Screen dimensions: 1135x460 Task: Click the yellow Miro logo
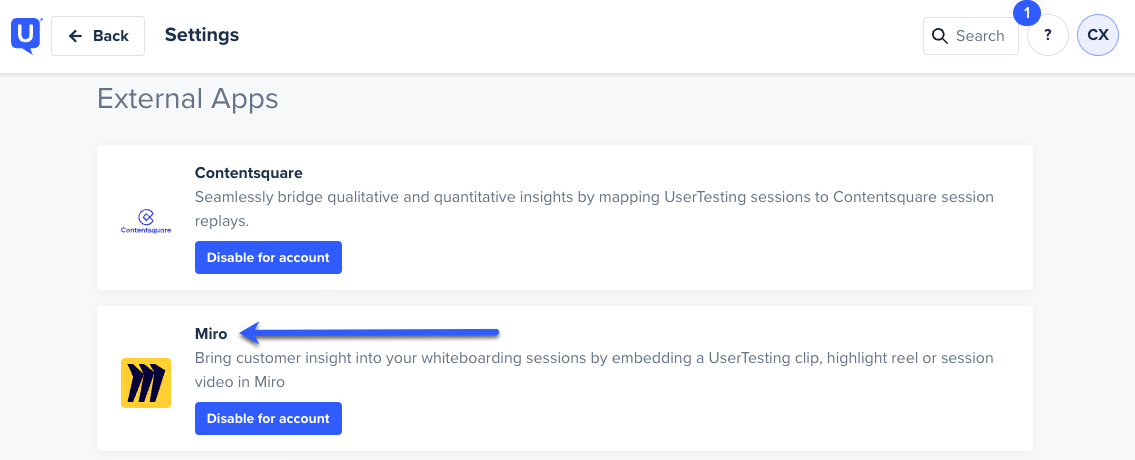145,382
